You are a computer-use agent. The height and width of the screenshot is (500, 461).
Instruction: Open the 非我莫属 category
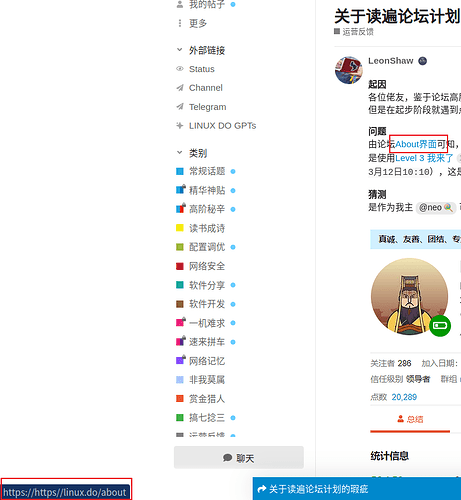pos(207,380)
